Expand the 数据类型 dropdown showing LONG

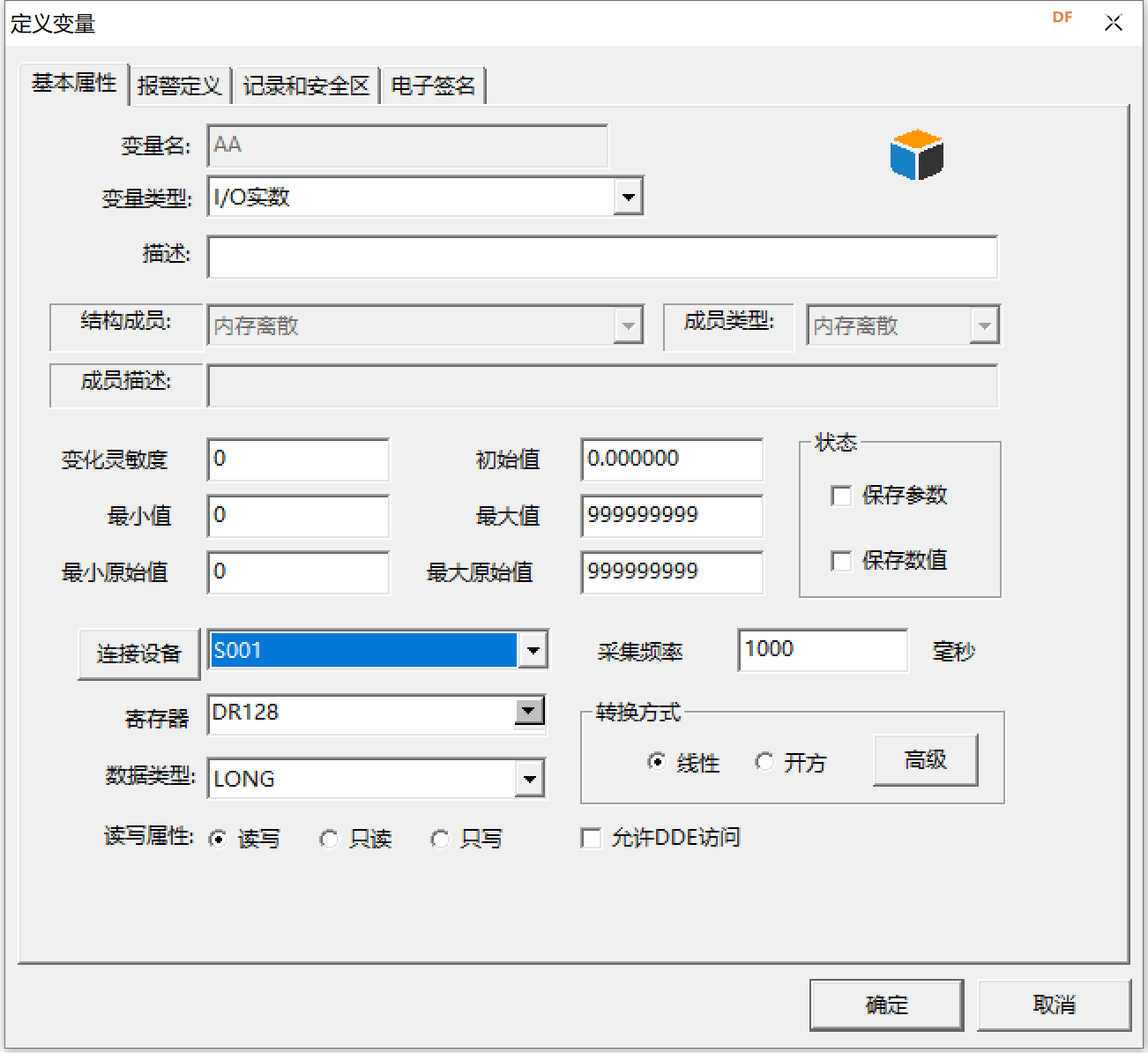click(529, 779)
